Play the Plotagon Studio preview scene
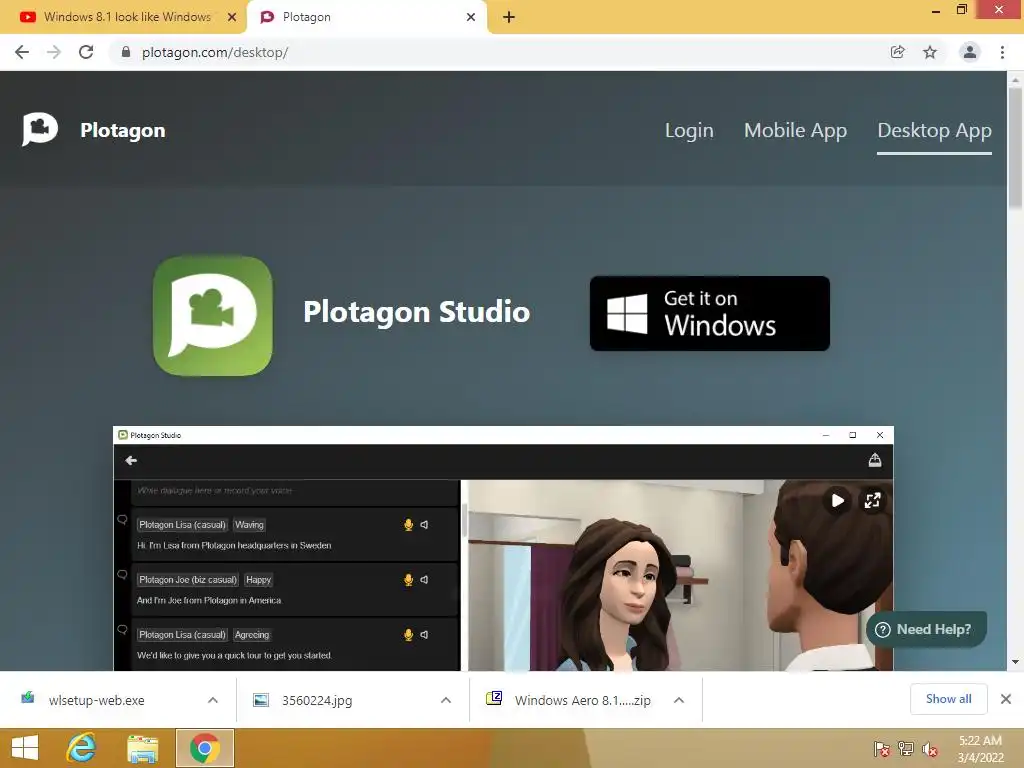Viewport: 1024px width, 768px height. pos(837,501)
